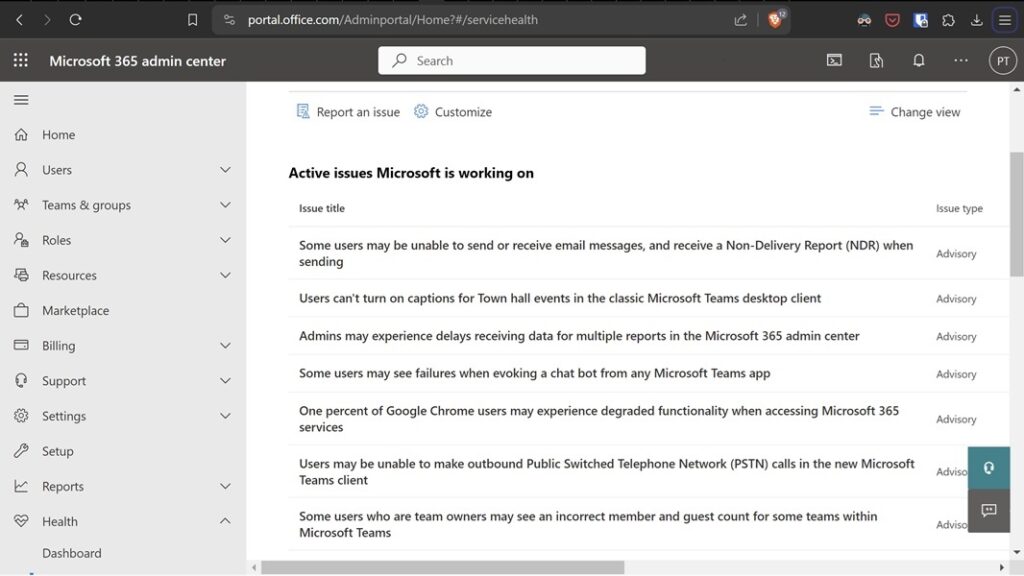Click the more actions ellipsis in the header
Screen dimensions: 1024x576
[961, 60]
